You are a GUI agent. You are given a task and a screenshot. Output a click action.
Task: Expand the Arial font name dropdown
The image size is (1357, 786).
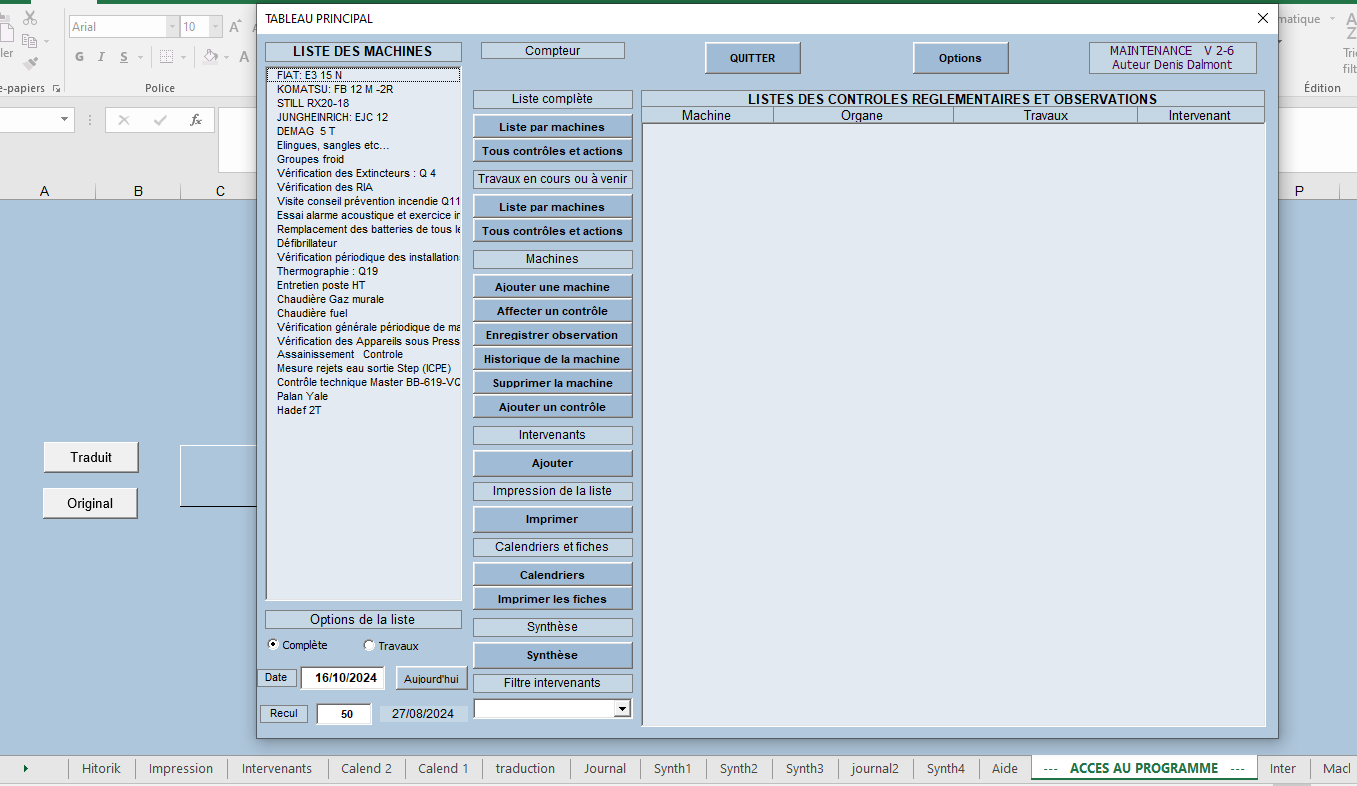click(x=173, y=27)
